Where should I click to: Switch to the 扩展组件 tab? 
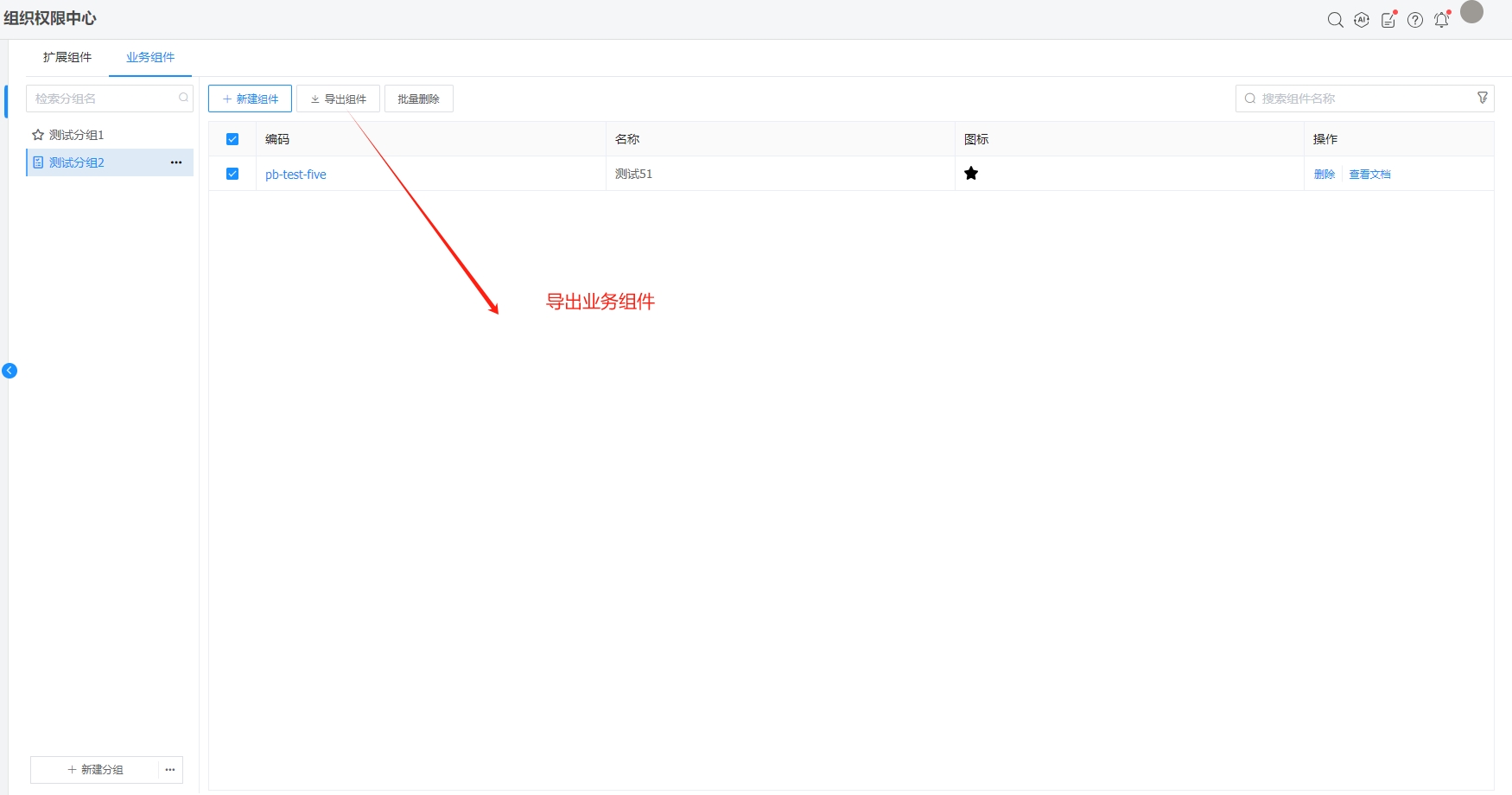(x=67, y=57)
